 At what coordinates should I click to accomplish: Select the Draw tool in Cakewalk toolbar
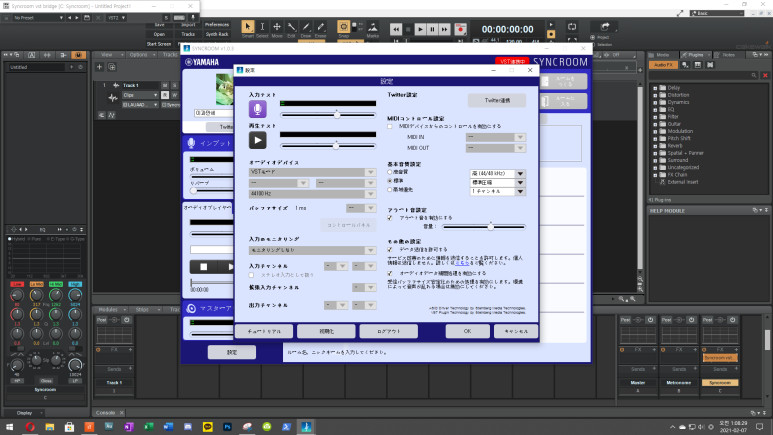306,29
